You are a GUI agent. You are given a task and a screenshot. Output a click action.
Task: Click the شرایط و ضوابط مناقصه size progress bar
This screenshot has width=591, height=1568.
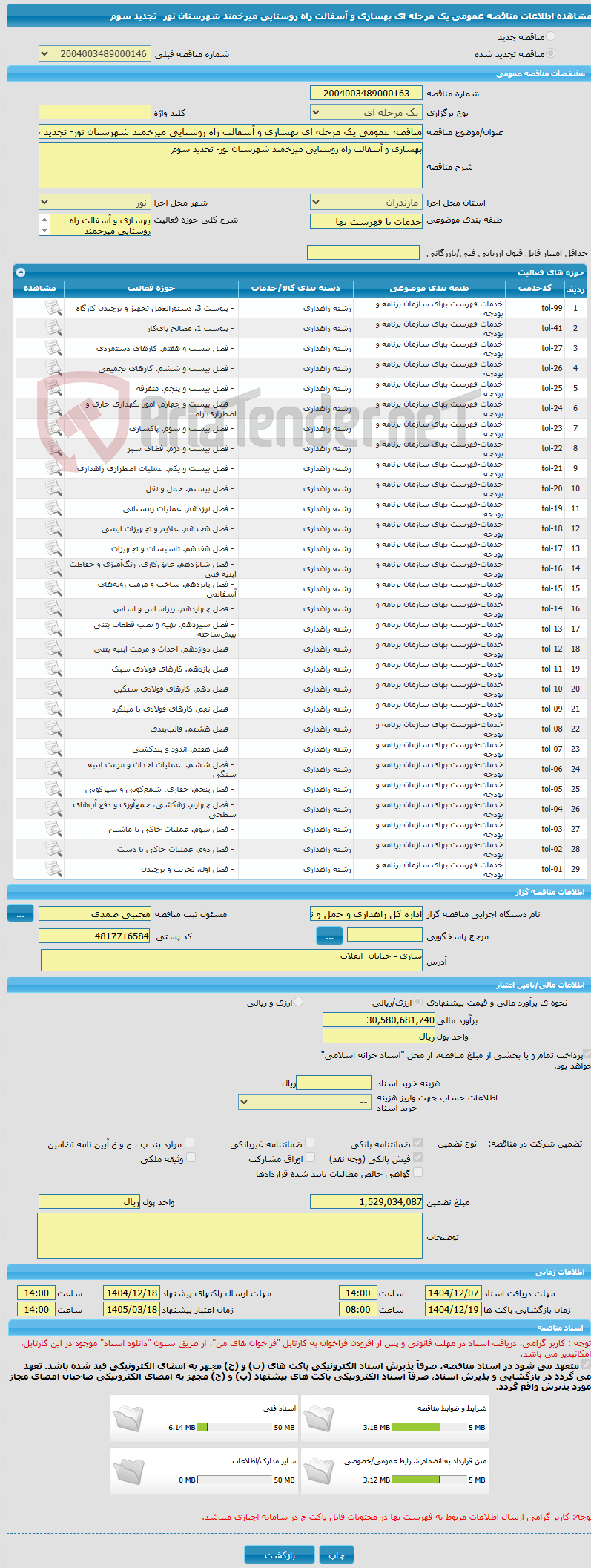click(429, 1427)
